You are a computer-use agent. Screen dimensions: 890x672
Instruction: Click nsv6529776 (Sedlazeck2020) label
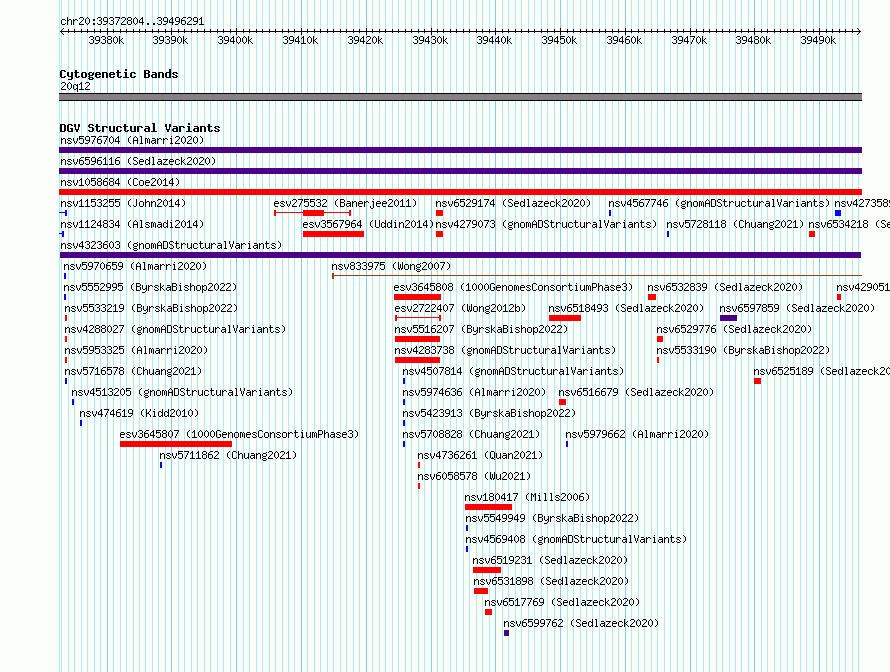[734, 329]
